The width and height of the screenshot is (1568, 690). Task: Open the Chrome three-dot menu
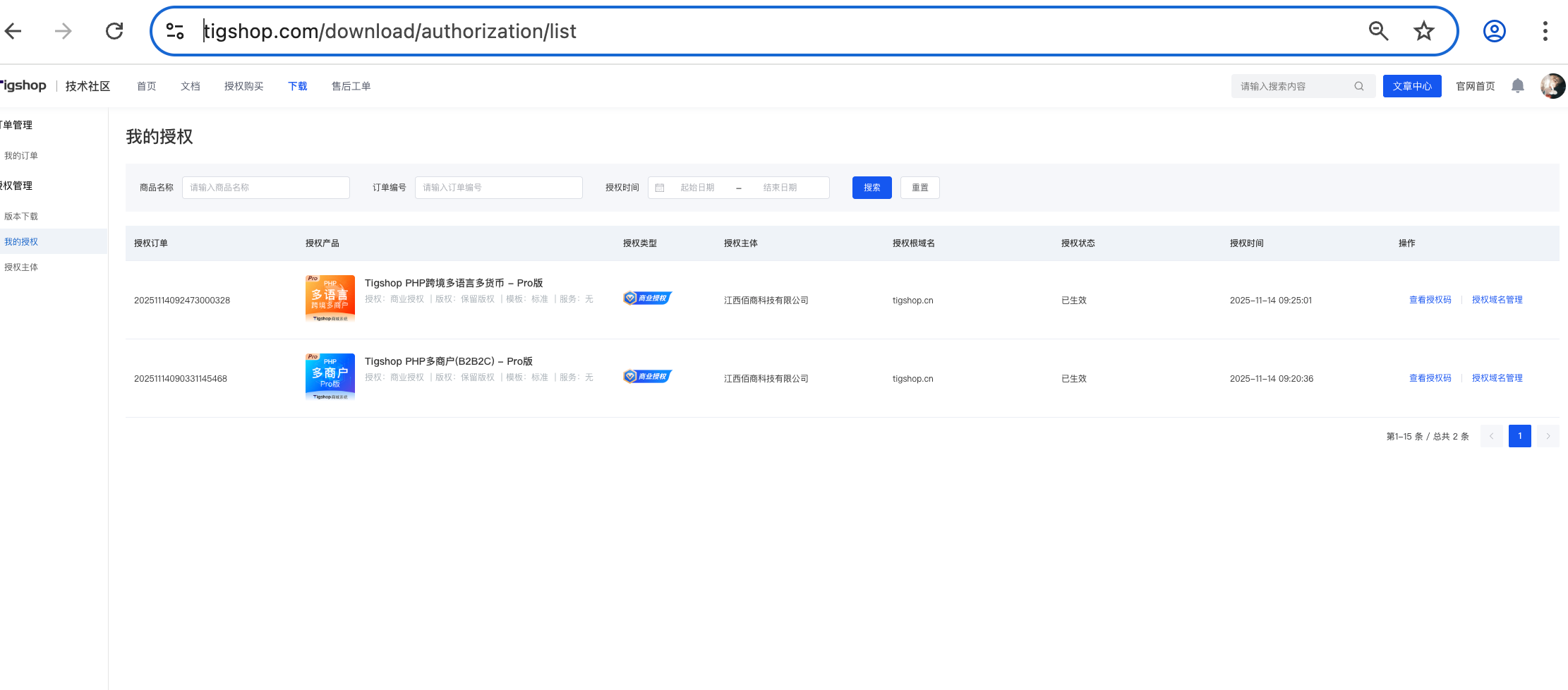1545,31
